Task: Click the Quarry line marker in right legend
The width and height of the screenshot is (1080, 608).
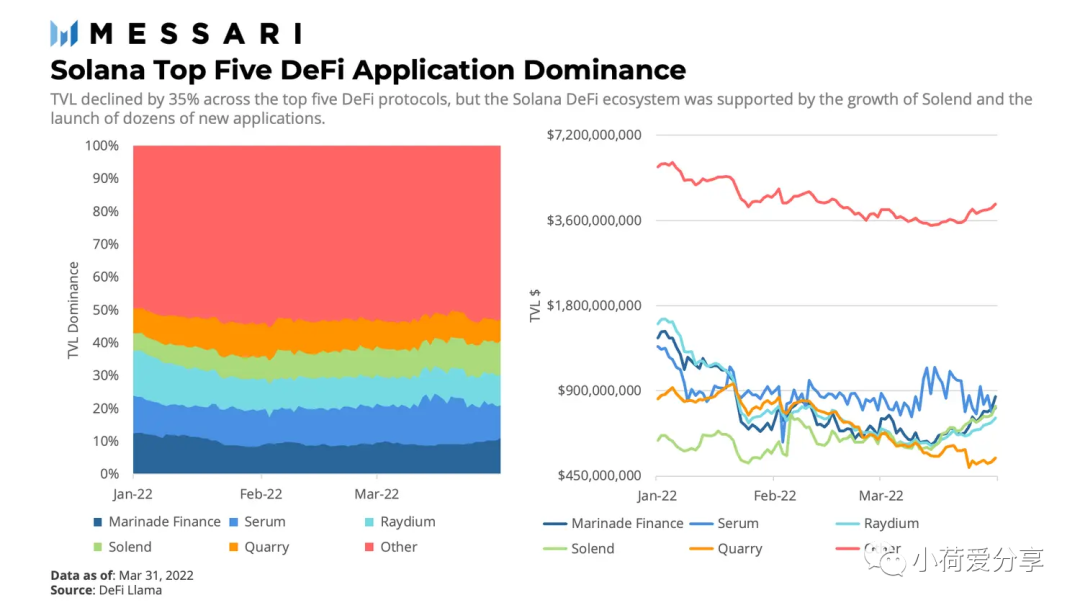Action: [701, 549]
